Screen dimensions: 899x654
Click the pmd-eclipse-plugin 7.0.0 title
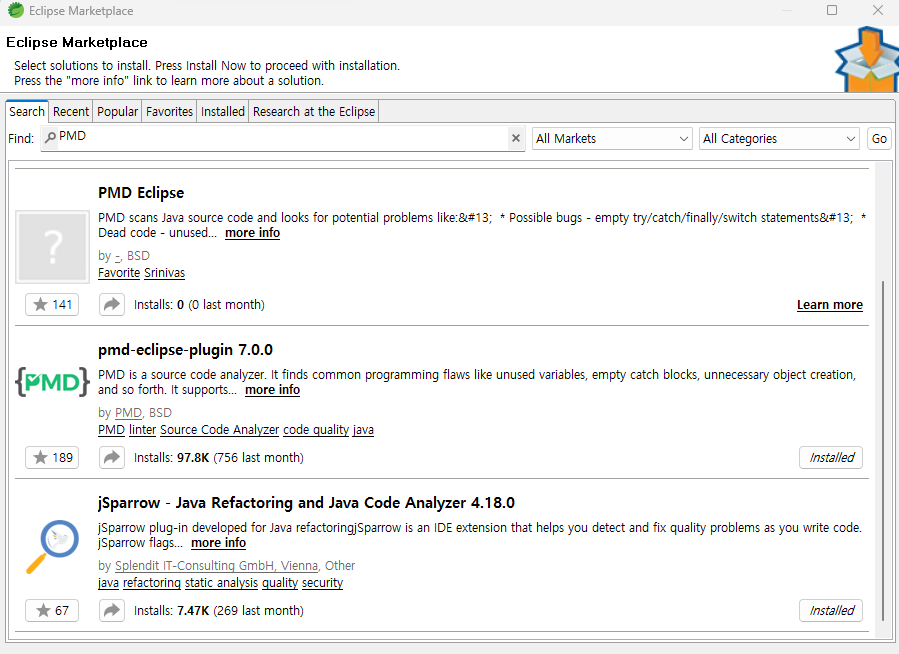(x=185, y=350)
